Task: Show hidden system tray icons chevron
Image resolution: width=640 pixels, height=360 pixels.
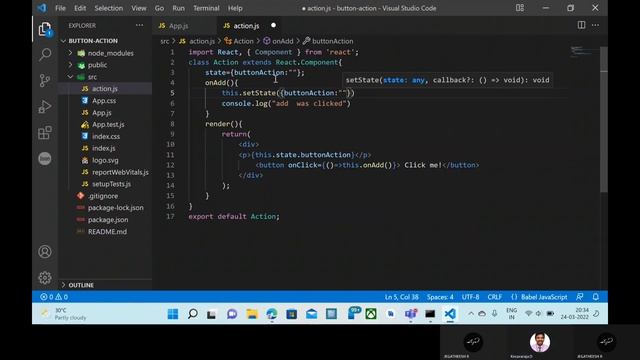Action: tap(471, 313)
